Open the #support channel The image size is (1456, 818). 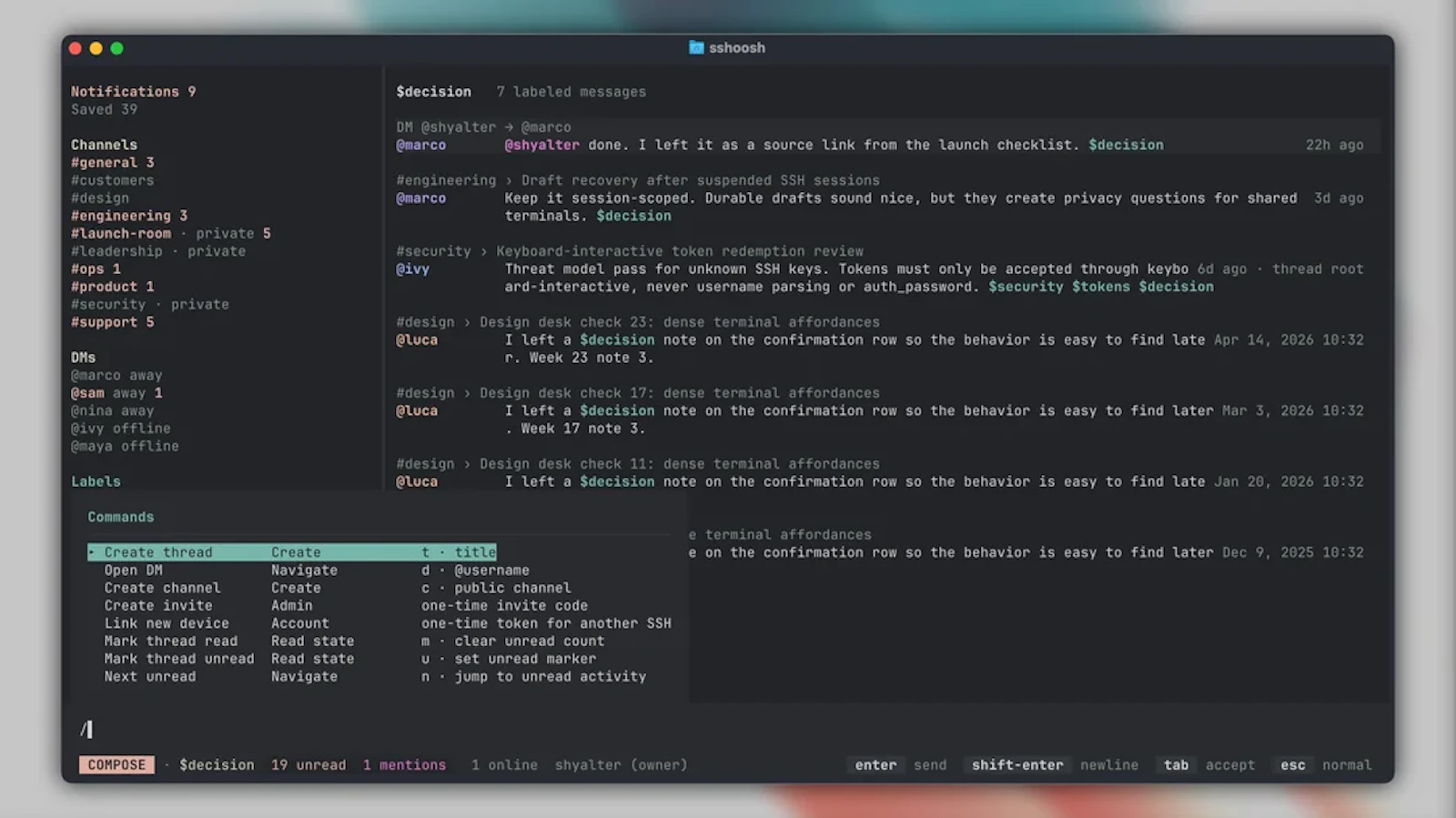112,322
